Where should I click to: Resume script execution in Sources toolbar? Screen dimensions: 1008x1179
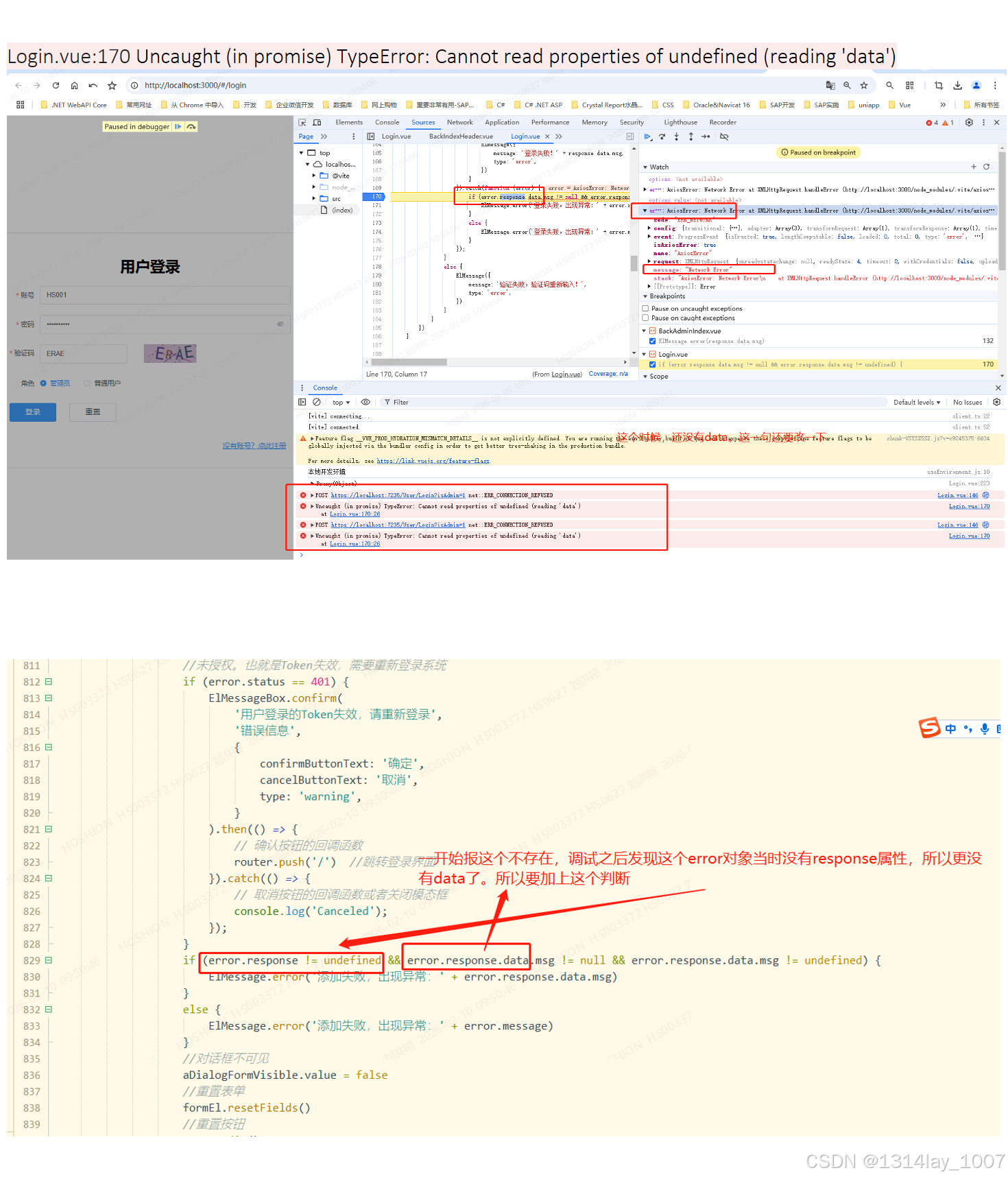pyautogui.click(x=648, y=136)
